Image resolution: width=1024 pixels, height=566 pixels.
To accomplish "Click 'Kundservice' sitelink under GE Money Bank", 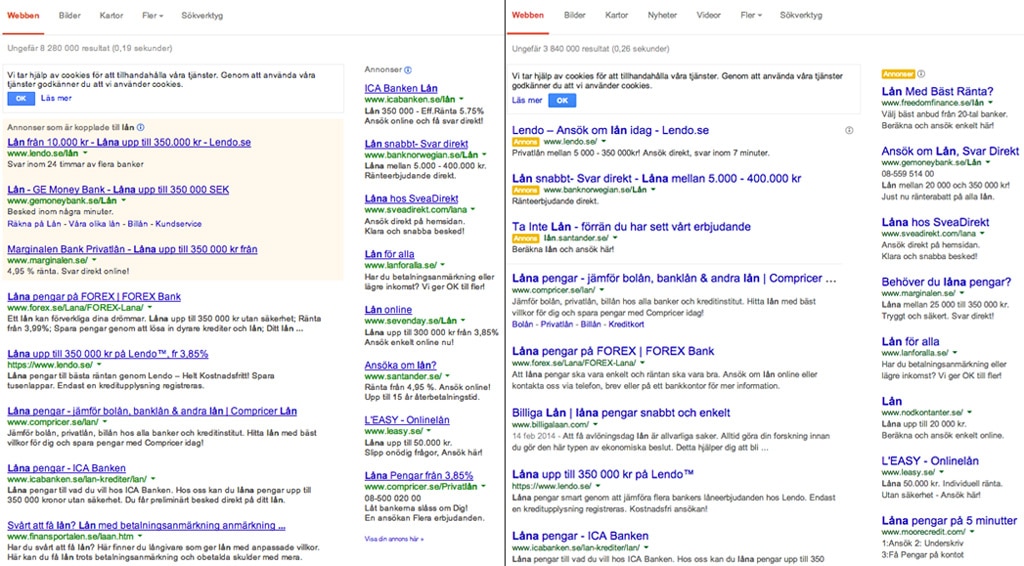I will (x=178, y=224).
